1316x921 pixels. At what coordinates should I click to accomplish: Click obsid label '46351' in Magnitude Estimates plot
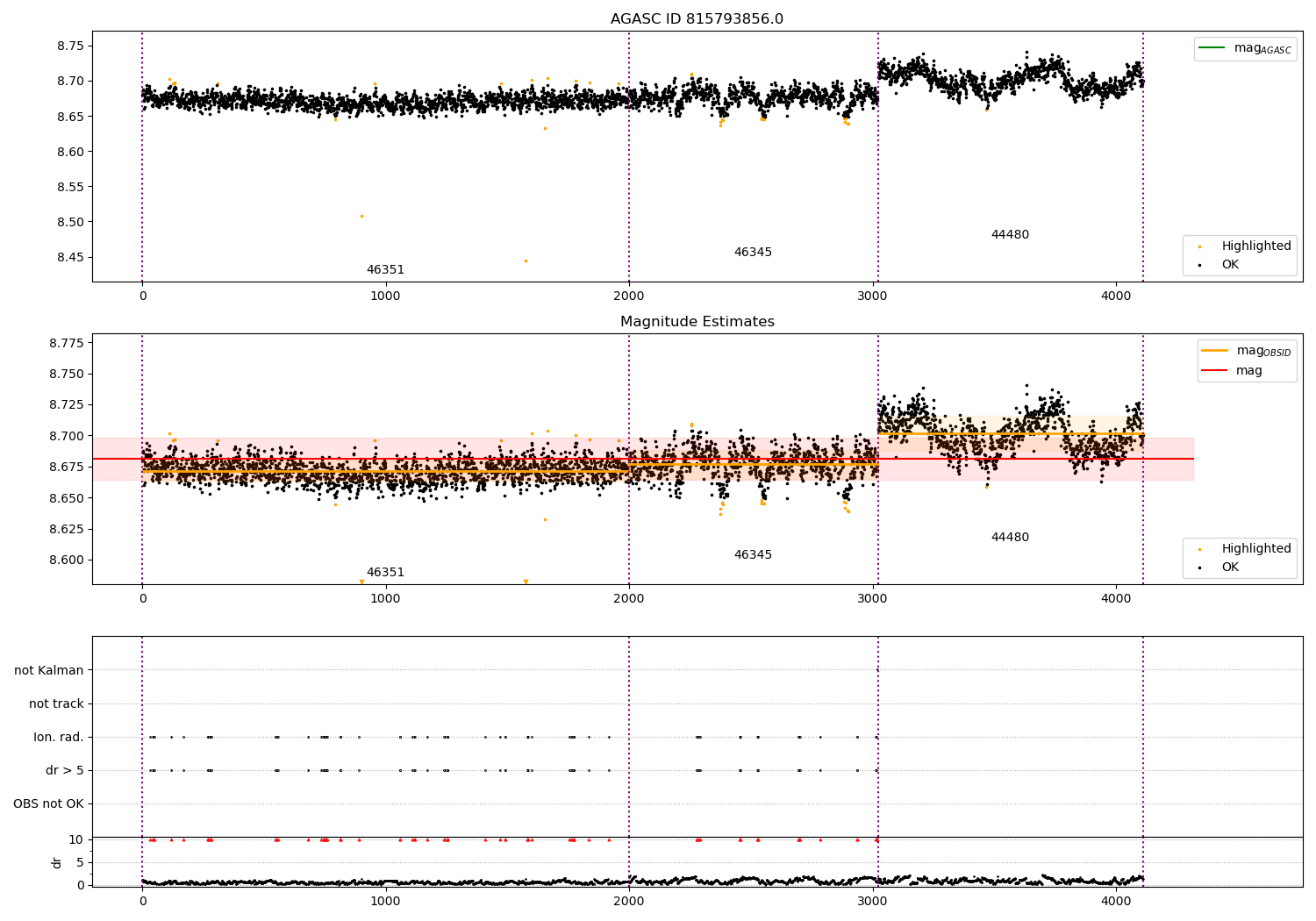click(385, 573)
